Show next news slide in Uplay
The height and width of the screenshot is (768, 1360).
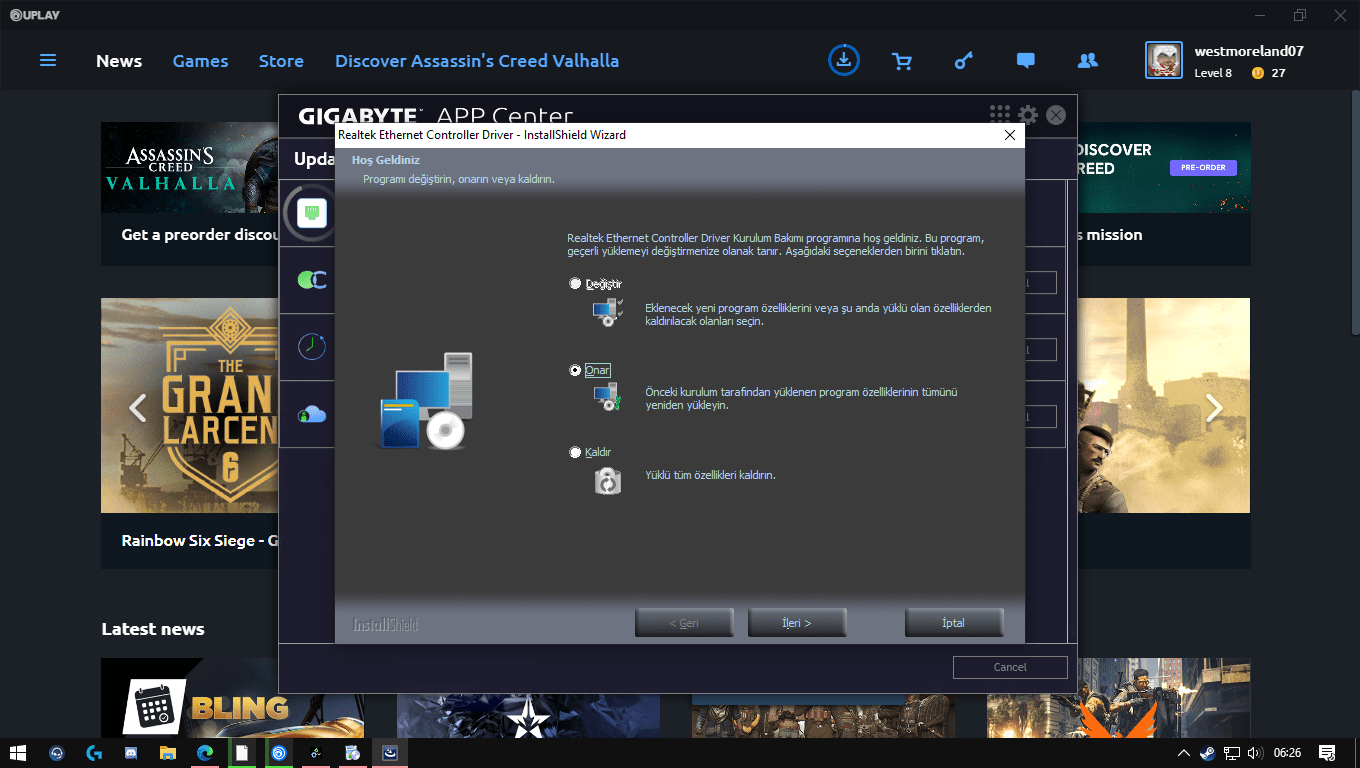(1214, 407)
